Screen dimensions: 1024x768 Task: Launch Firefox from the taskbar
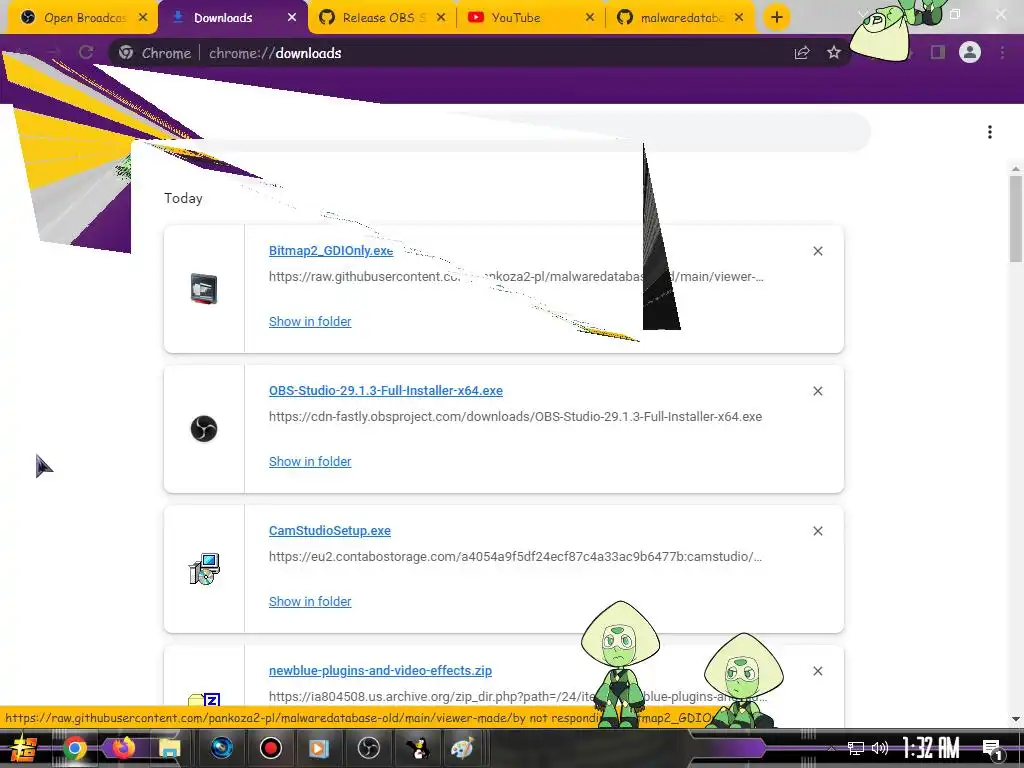point(123,748)
